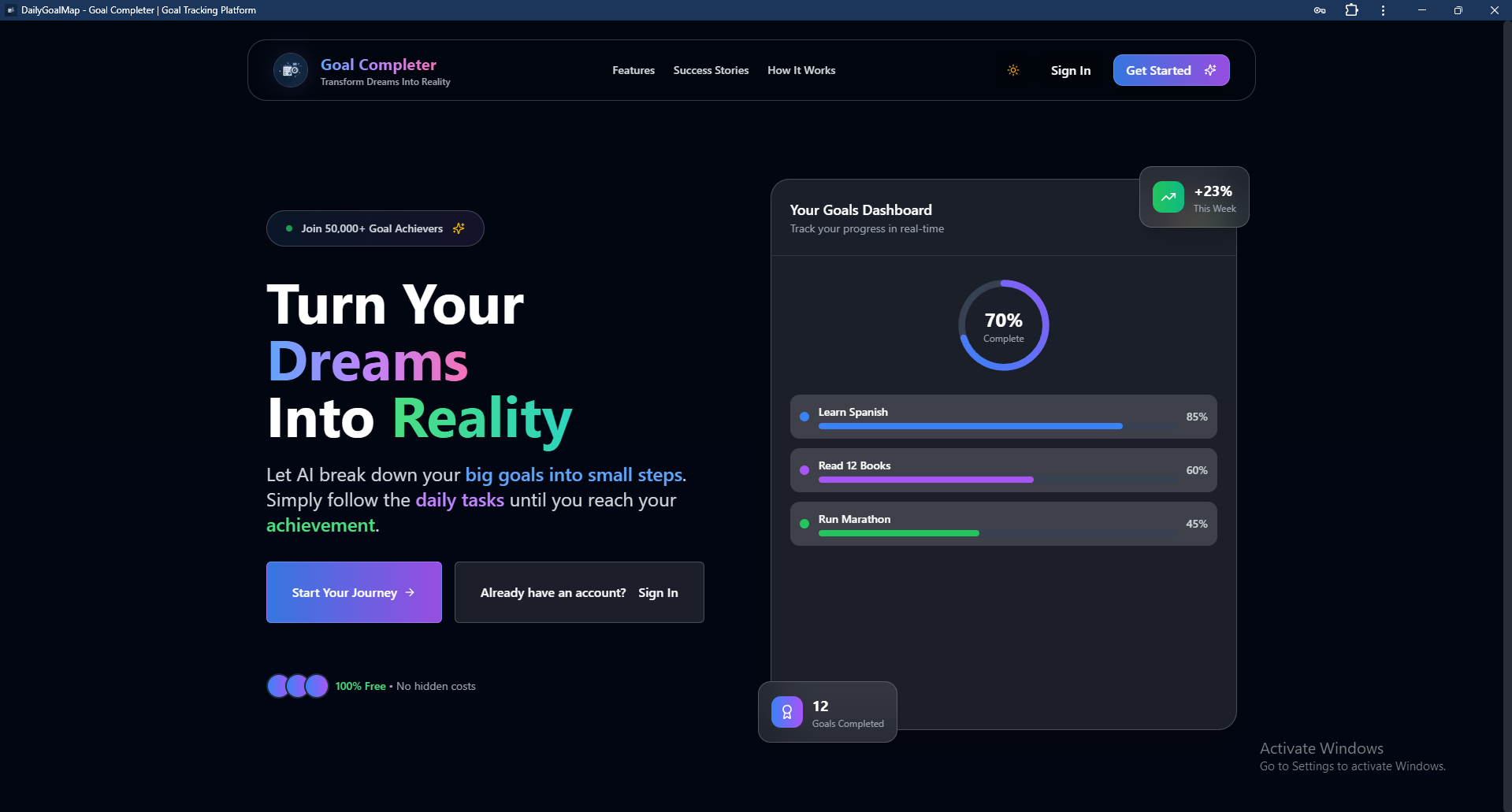Viewport: 1512px width, 812px height.
Task: Click the 60% value for Read 12 Books
Action: pos(1196,470)
